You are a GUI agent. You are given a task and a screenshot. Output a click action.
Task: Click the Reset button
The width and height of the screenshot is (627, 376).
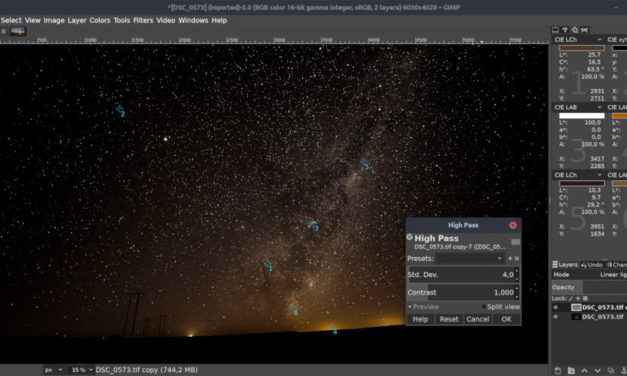[x=449, y=319]
